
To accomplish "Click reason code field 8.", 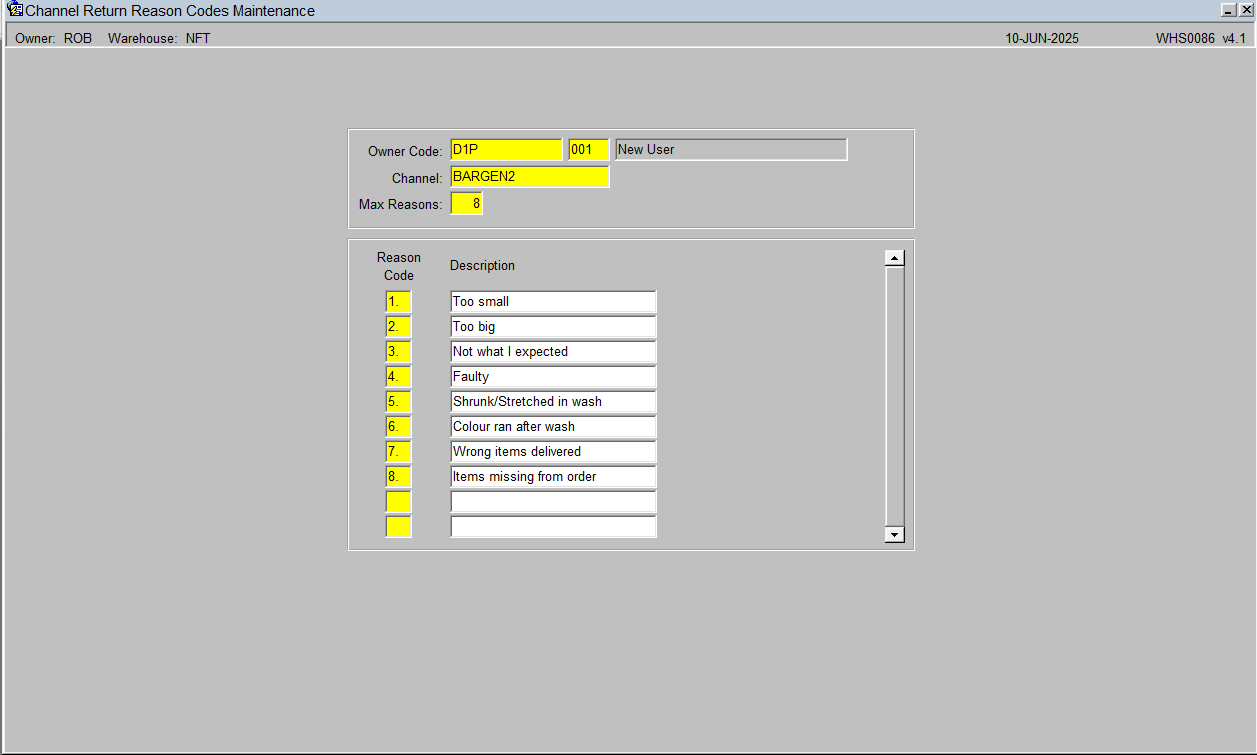I will (398, 477).
